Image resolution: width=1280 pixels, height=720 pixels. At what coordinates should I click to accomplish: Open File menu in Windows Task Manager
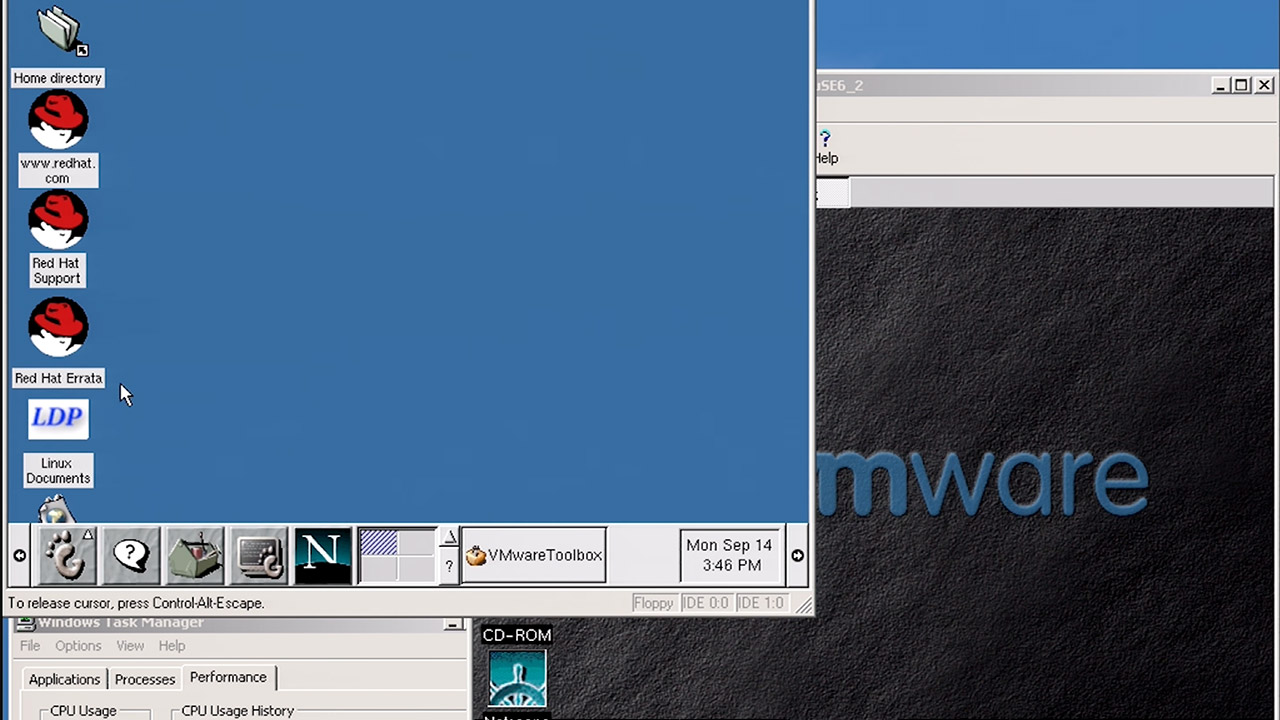point(30,646)
